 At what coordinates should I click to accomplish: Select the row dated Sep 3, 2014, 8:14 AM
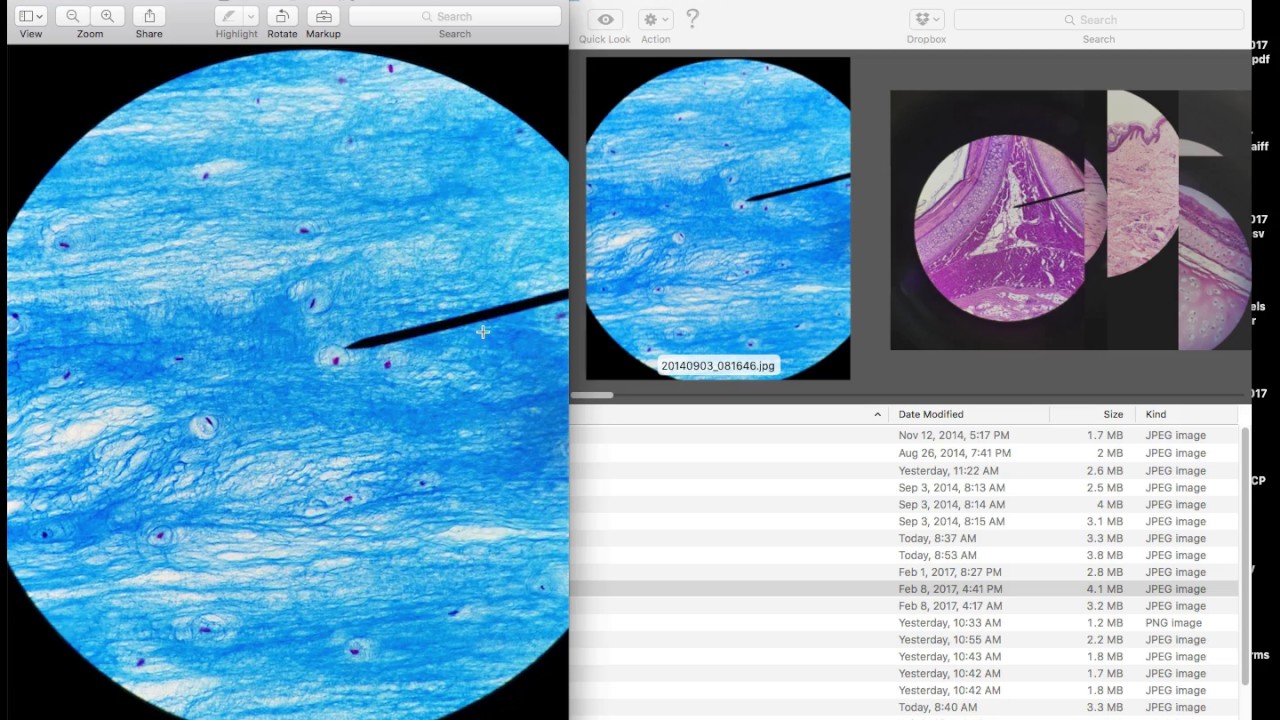[904, 505]
